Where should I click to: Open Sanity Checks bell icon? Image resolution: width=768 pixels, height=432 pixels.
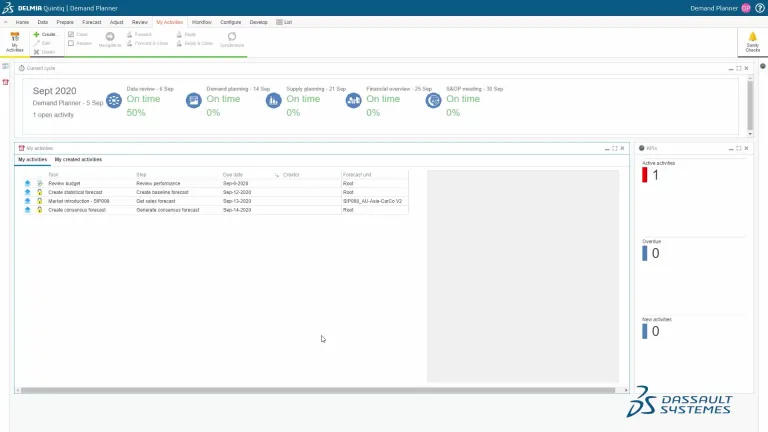[x=753, y=37]
